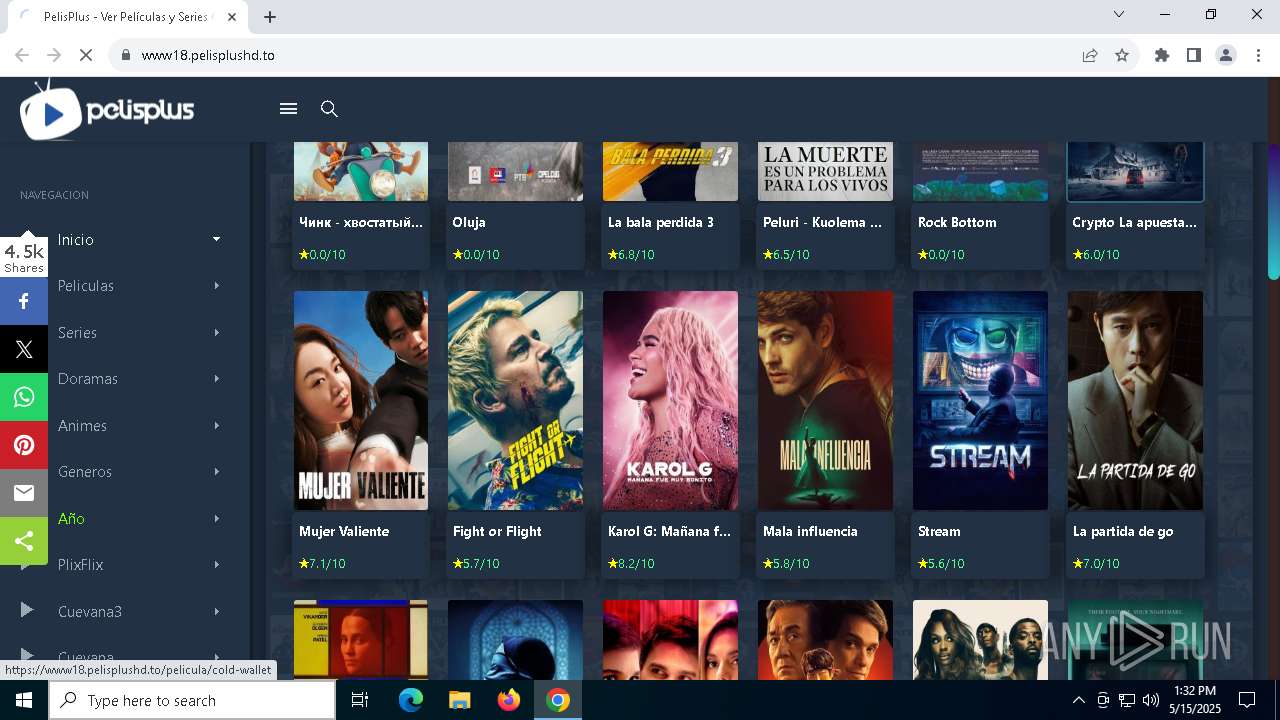Viewport: 1280px width, 720px height.
Task: Expand the Series submenu arrow
Action: point(217,332)
